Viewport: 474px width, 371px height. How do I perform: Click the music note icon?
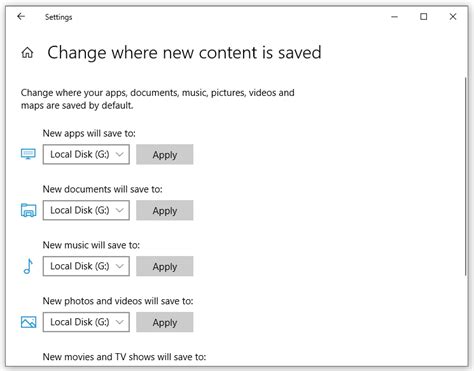tap(28, 266)
